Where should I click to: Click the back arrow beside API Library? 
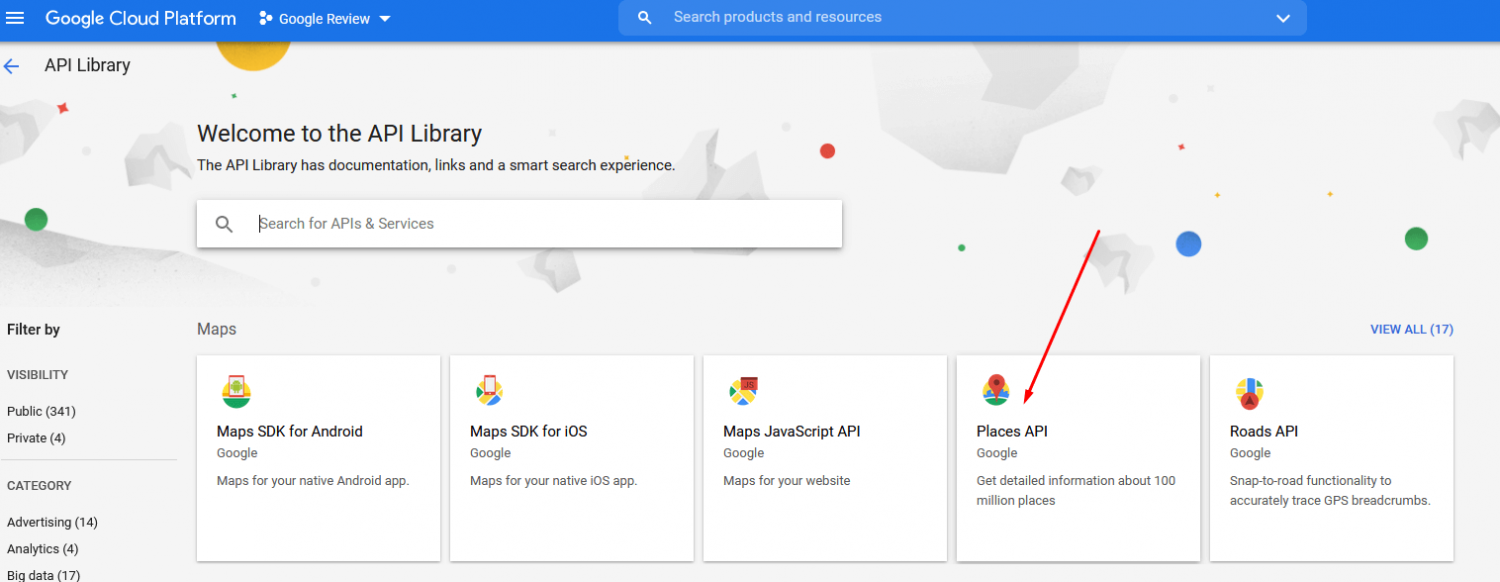coord(11,65)
